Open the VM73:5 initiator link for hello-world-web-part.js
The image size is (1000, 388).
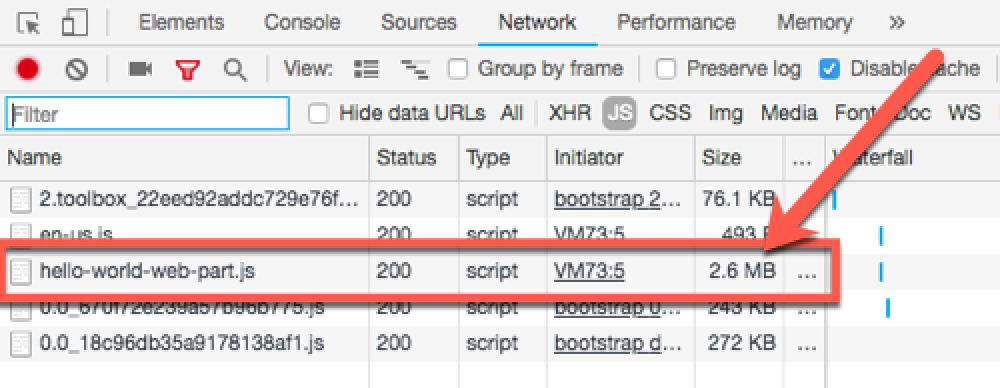(589, 272)
